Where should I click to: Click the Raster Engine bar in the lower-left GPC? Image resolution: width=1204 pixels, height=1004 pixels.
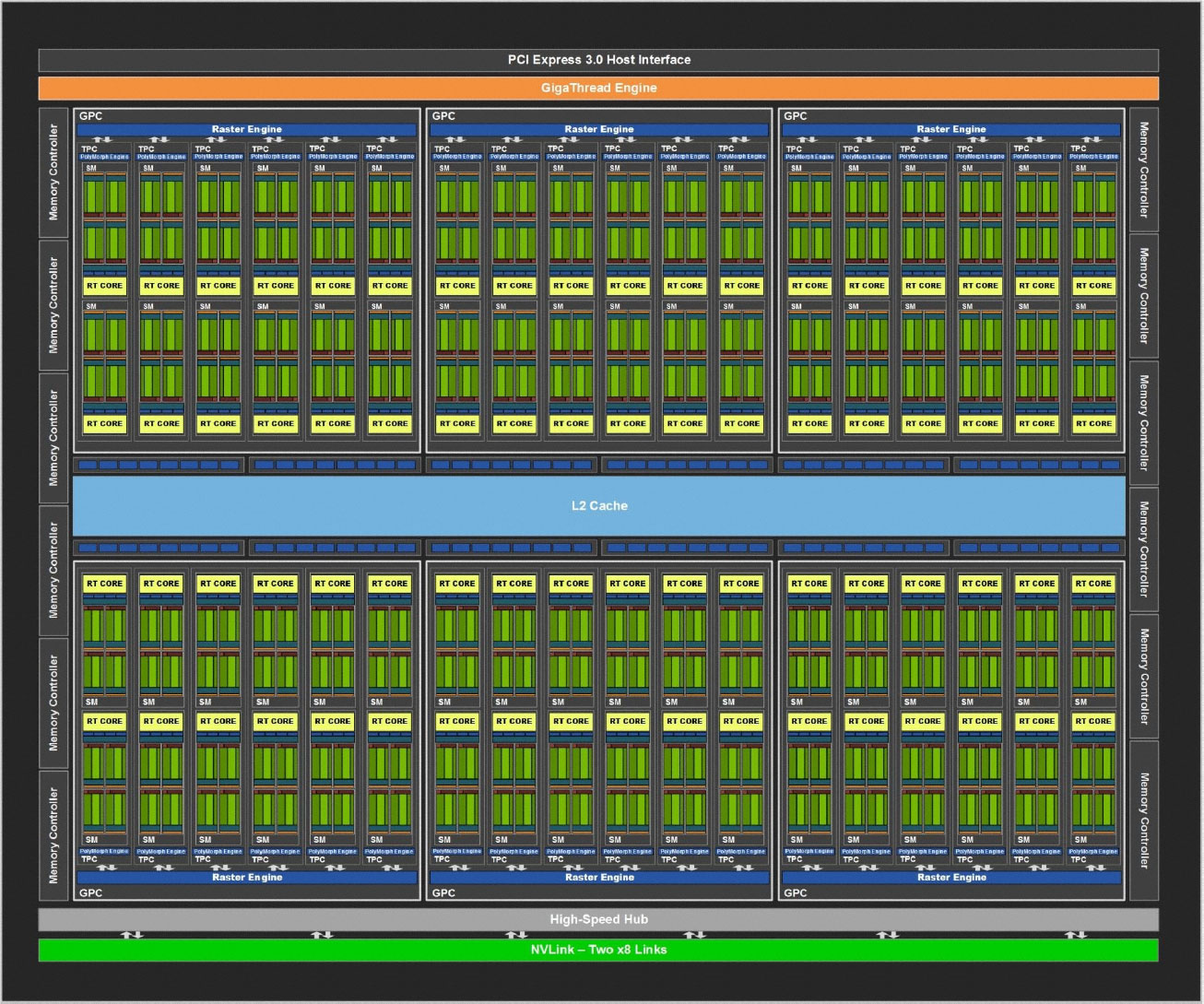(247, 878)
